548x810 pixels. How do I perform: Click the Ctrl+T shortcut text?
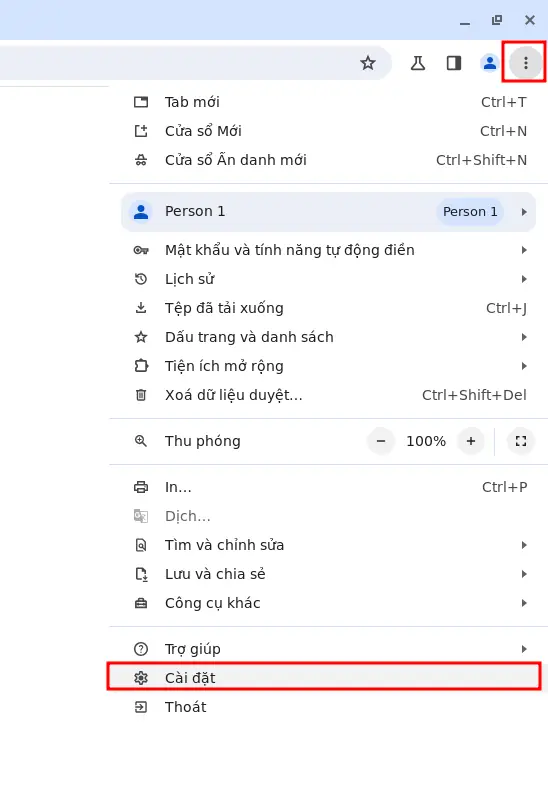504,102
